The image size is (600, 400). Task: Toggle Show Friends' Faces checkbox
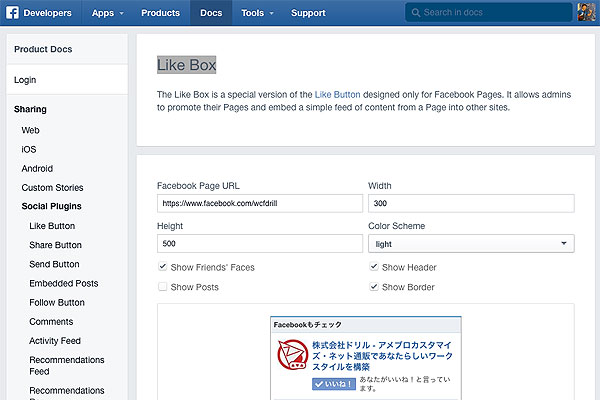163,266
